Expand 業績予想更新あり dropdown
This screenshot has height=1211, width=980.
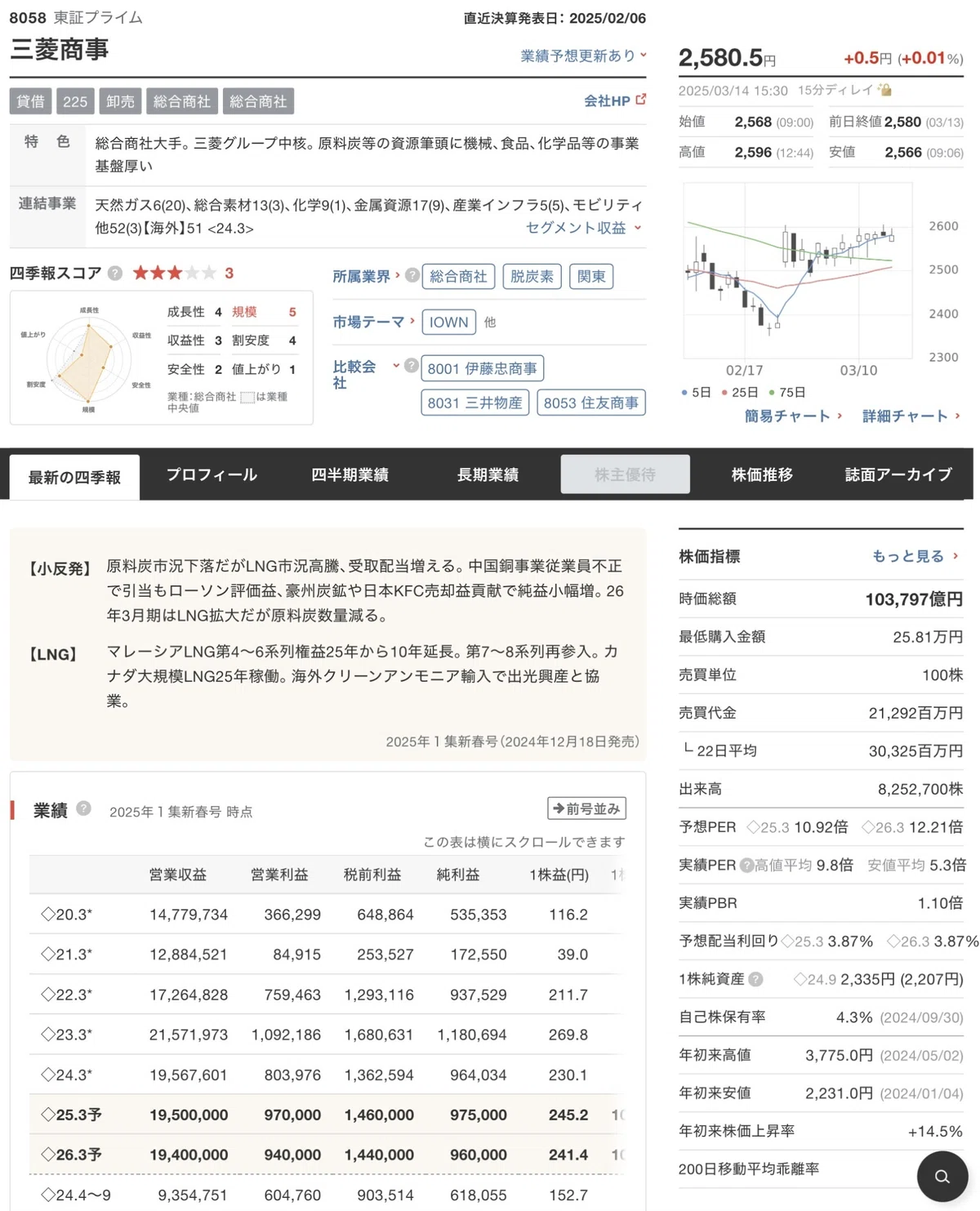click(x=583, y=56)
